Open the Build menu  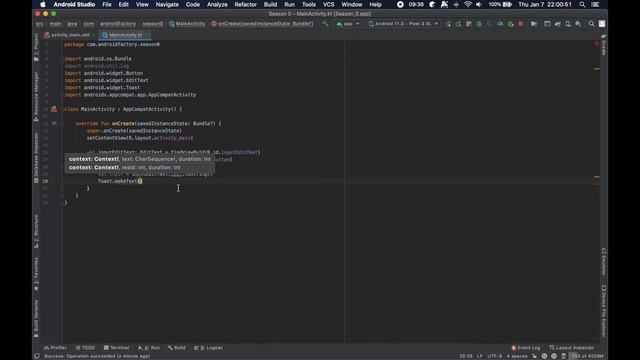coord(270,4)
